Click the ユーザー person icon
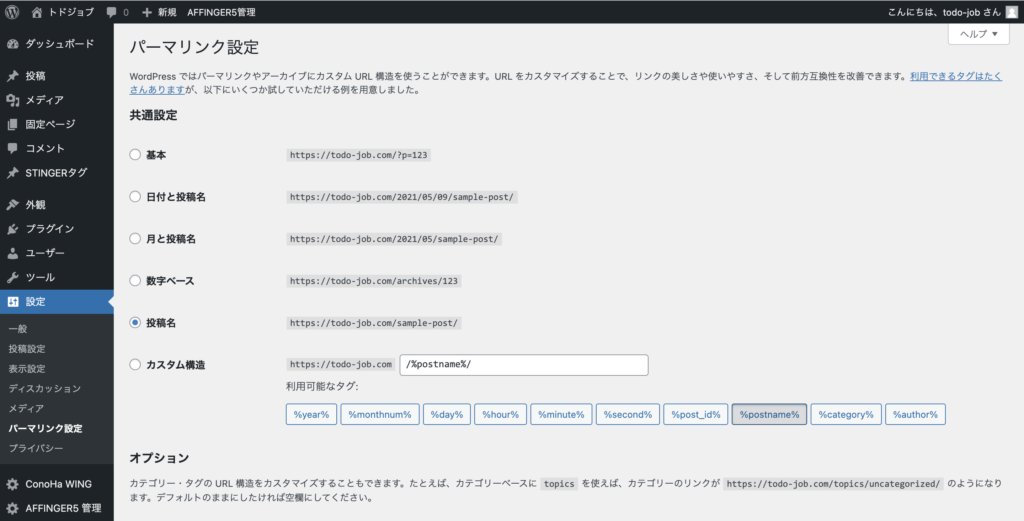The image size is (1024, 521). tap(12, 253)
